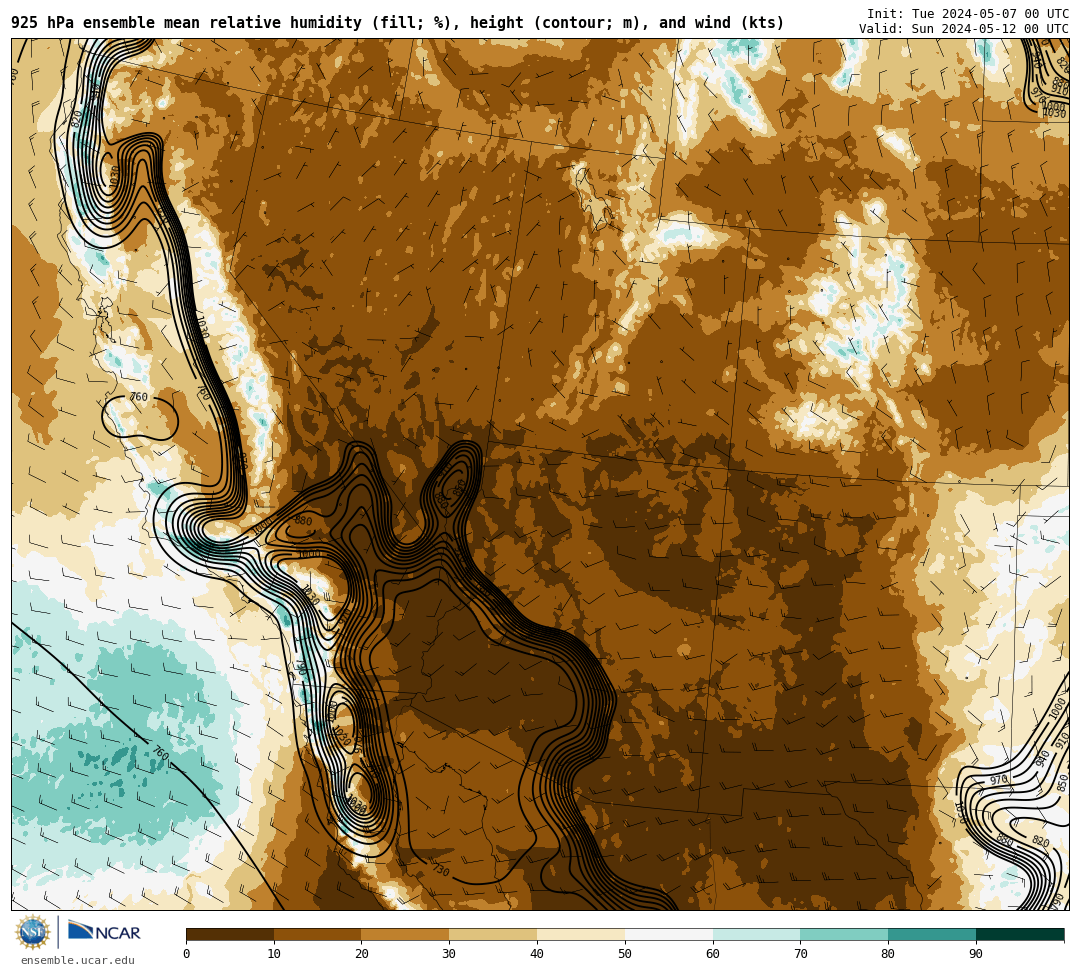Click the colorbar tick label 30
Screen dimensions: 1080x973
click(449, 954)
